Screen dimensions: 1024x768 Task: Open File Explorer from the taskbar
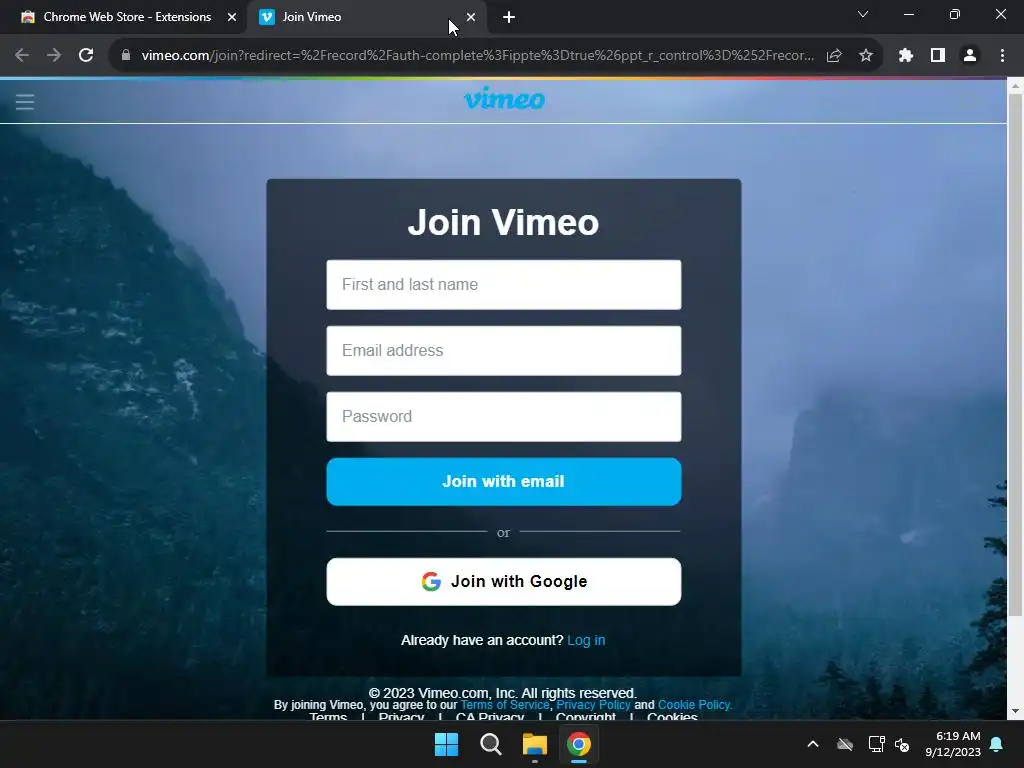(x=534, y=744)
